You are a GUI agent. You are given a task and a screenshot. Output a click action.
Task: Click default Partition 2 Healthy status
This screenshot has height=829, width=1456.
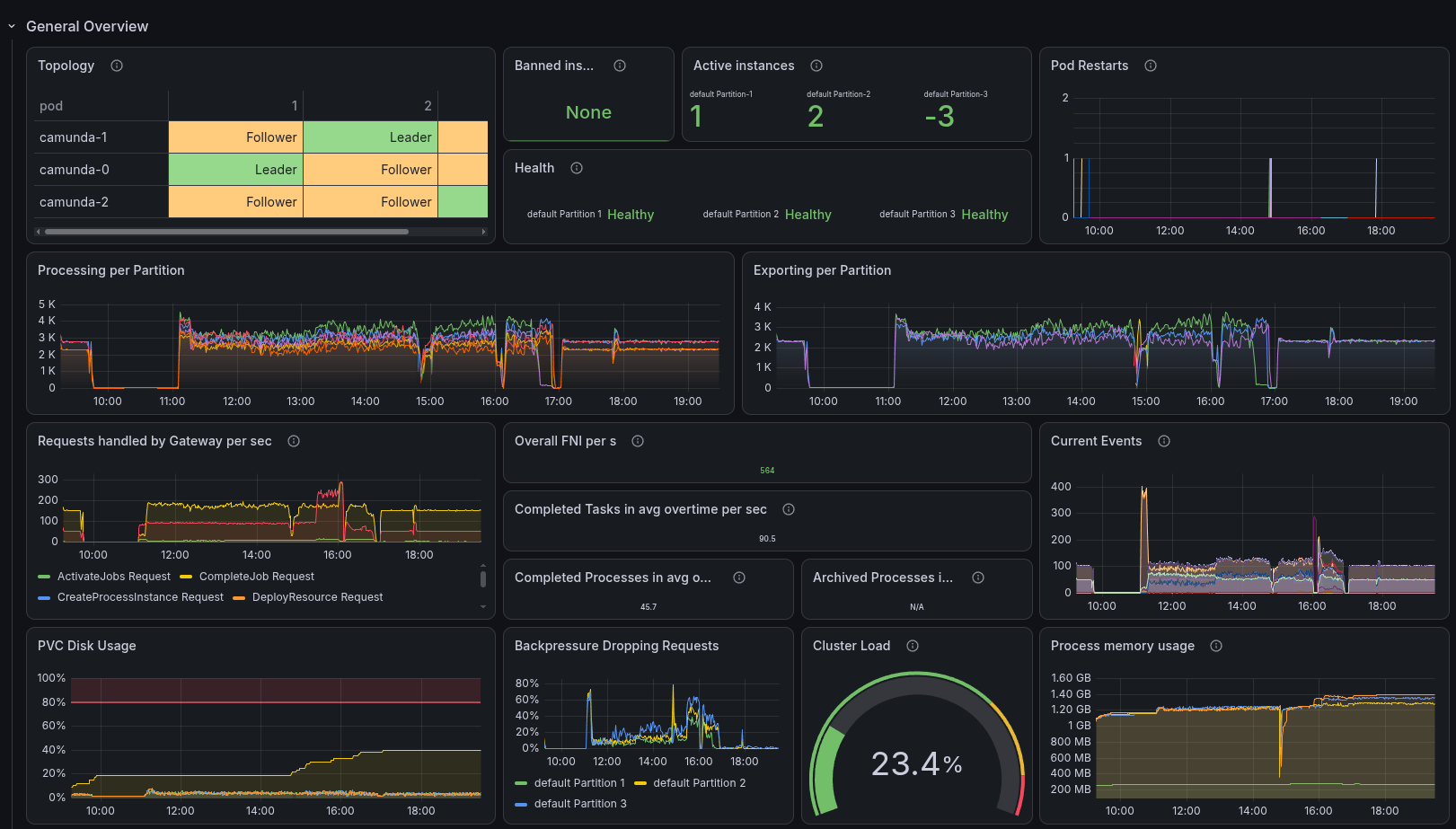click(x=808, y=215)
